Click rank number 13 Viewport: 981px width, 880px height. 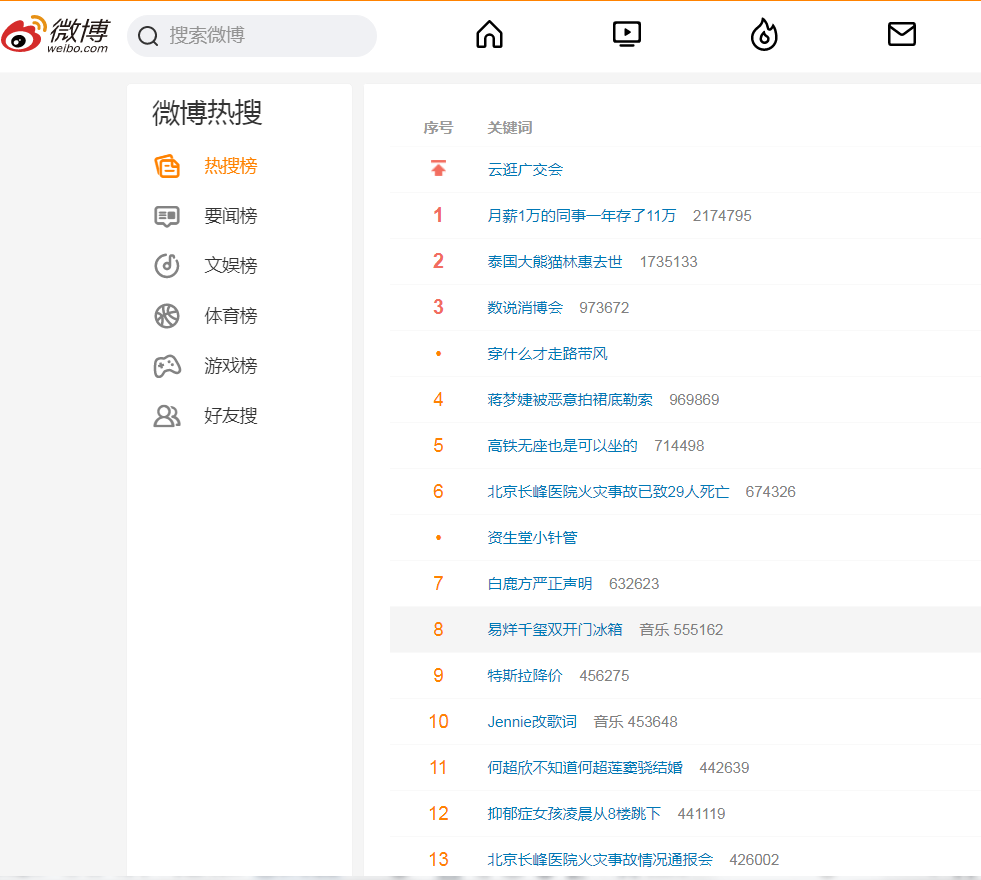(438, 859)
